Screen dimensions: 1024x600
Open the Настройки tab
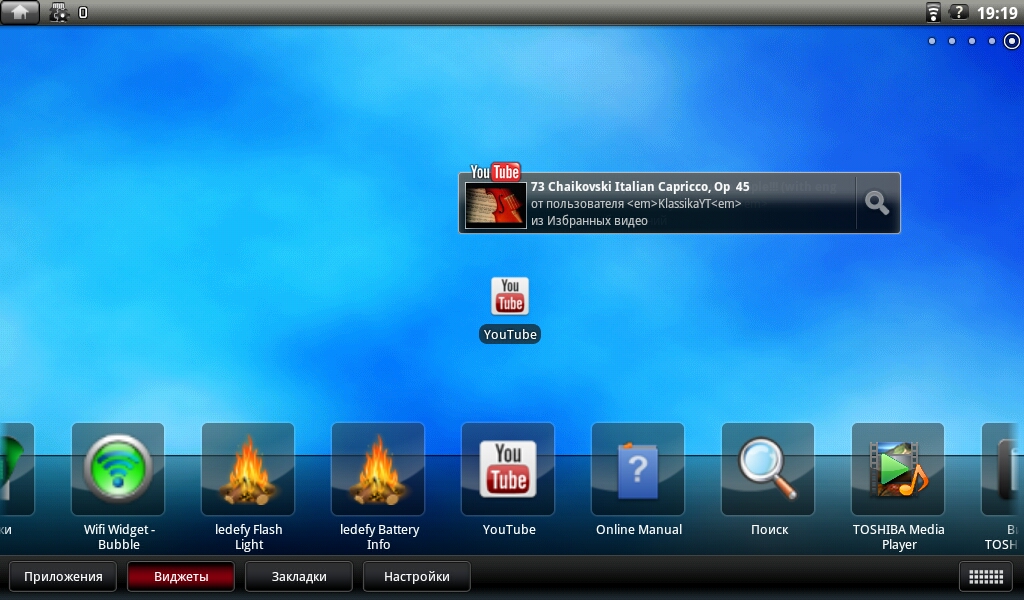(417, 576)
